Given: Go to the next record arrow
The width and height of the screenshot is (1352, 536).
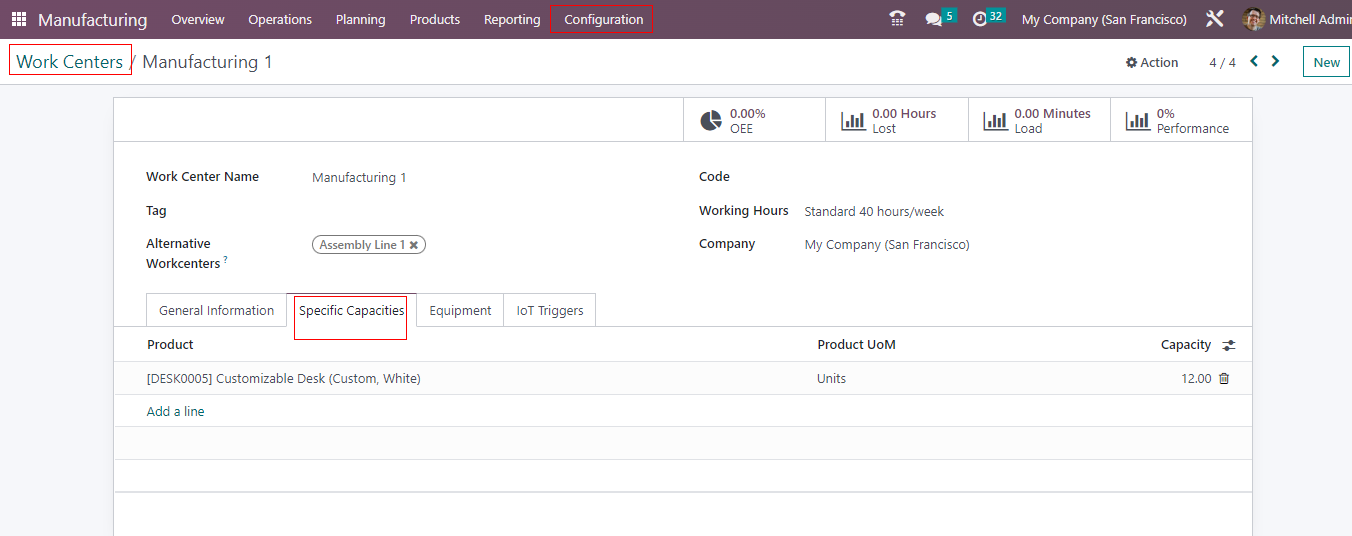Looking at the screenshot, I should pyautogui.click(x=1275, y=61).
